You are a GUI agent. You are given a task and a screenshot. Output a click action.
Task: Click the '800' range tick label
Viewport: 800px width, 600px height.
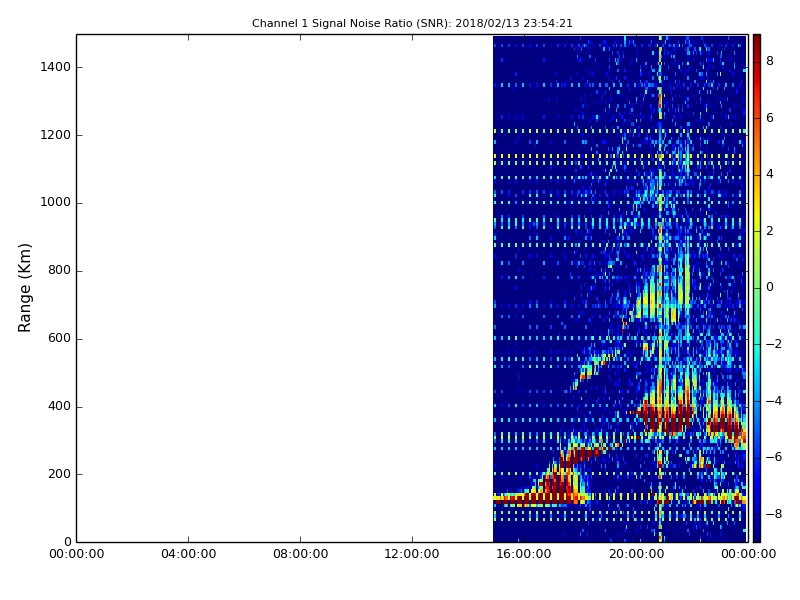coord(59,270)
